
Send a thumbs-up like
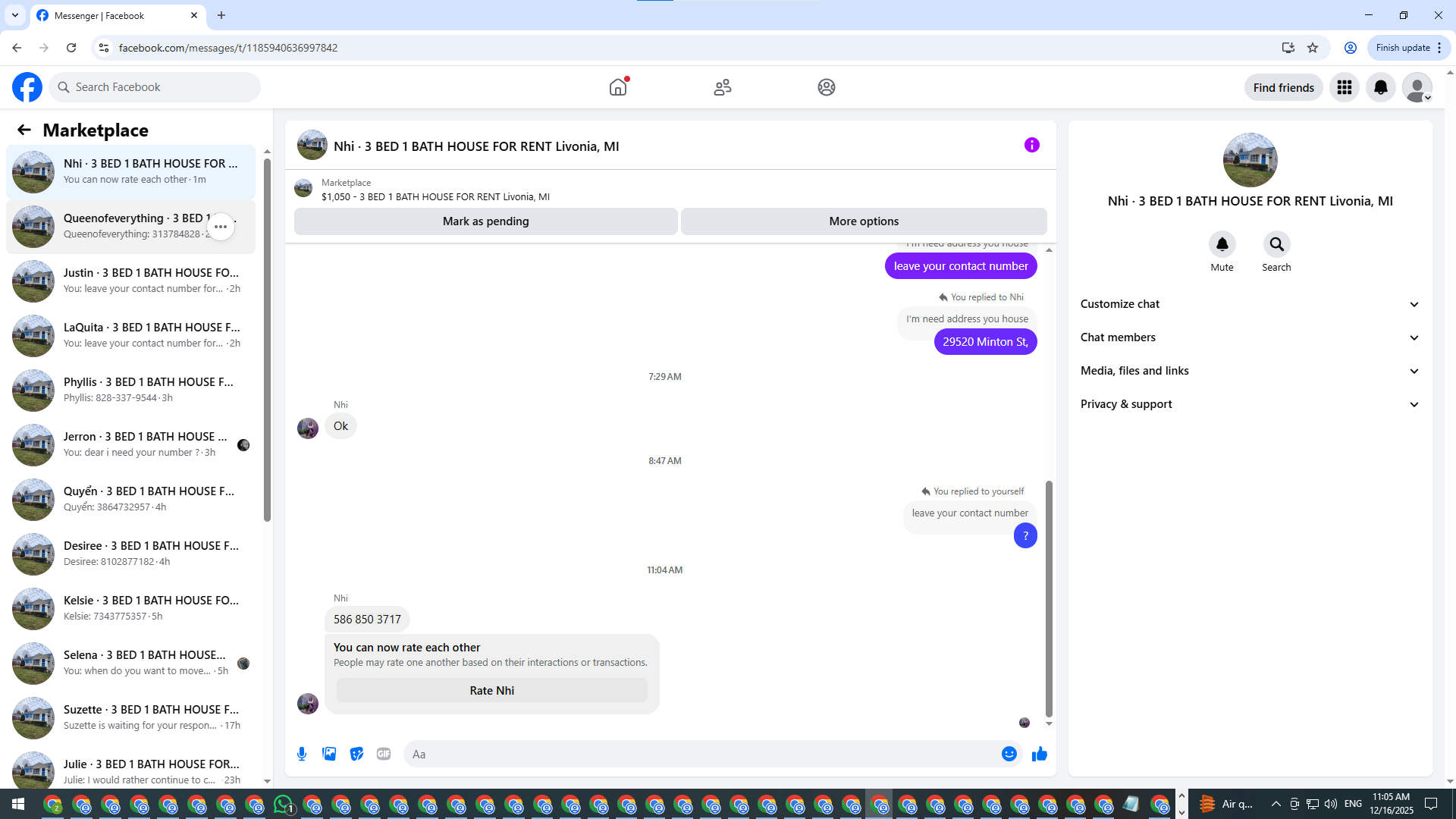[1040, 754]
